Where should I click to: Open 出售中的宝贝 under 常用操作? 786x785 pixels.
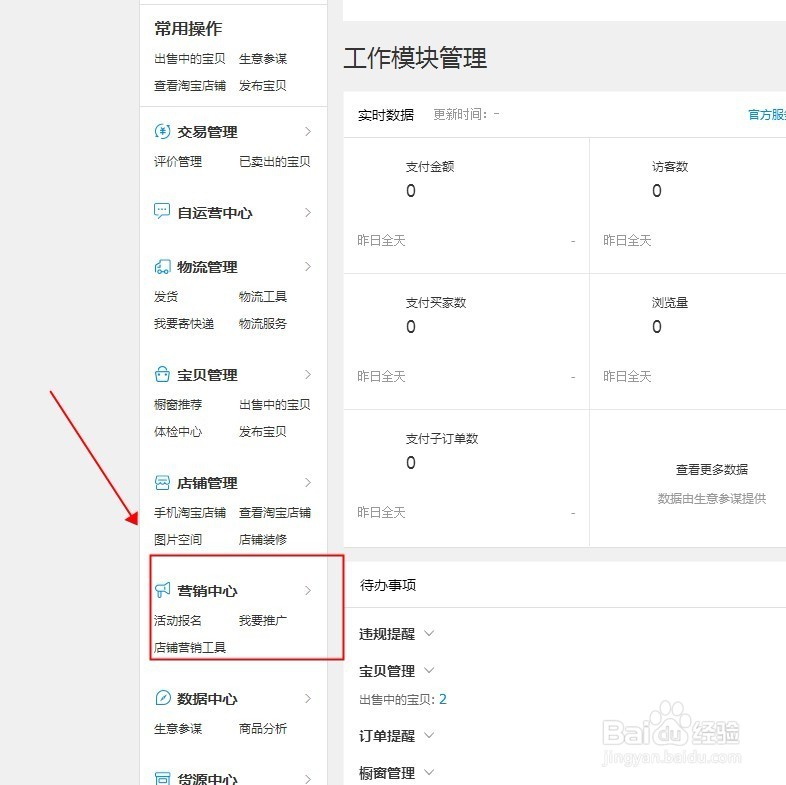point(189,59)
